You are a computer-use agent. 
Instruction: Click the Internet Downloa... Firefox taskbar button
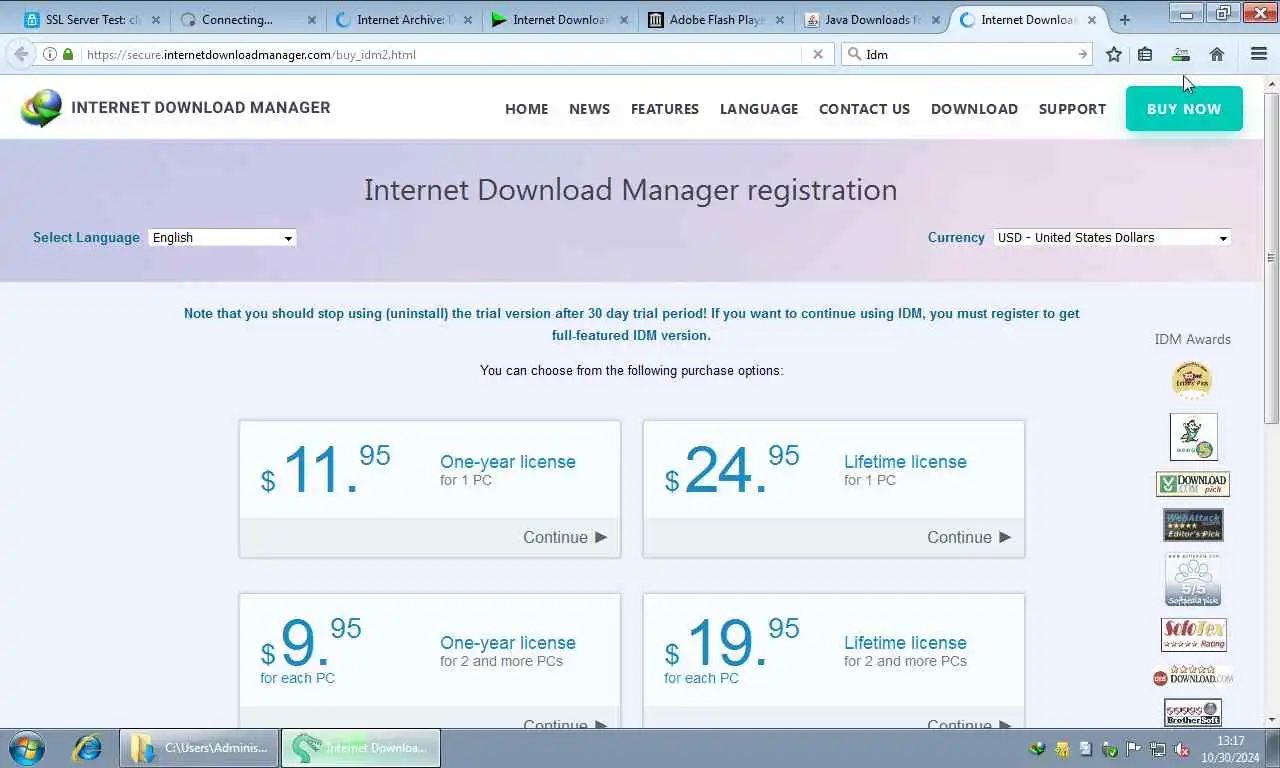coord(361,748)
